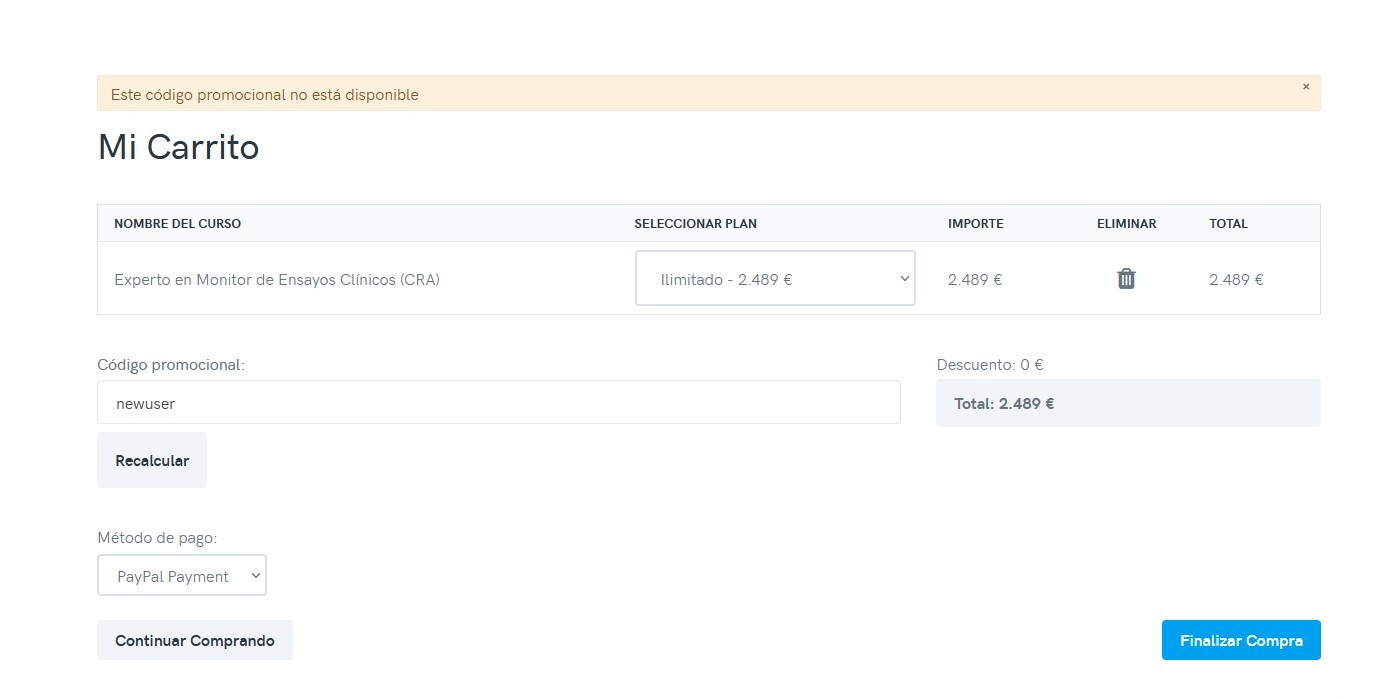Viewport: 1374px width, 699px height.
Task: Click the Código promocional label
Action: coord(171,365)
